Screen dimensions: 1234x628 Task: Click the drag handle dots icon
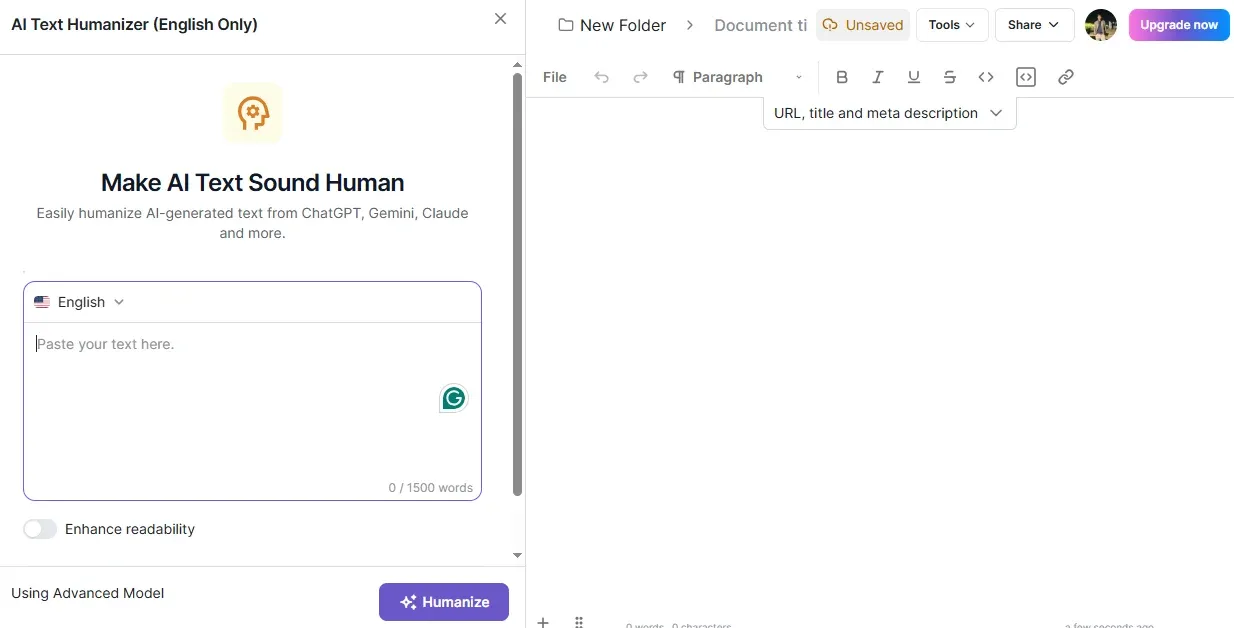(x=579, y=622)
